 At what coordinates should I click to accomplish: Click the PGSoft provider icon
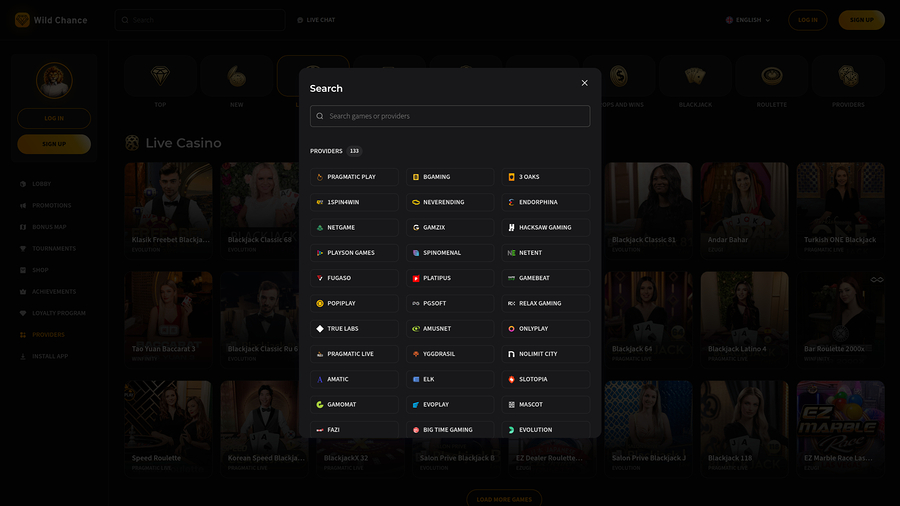(416, 303)
